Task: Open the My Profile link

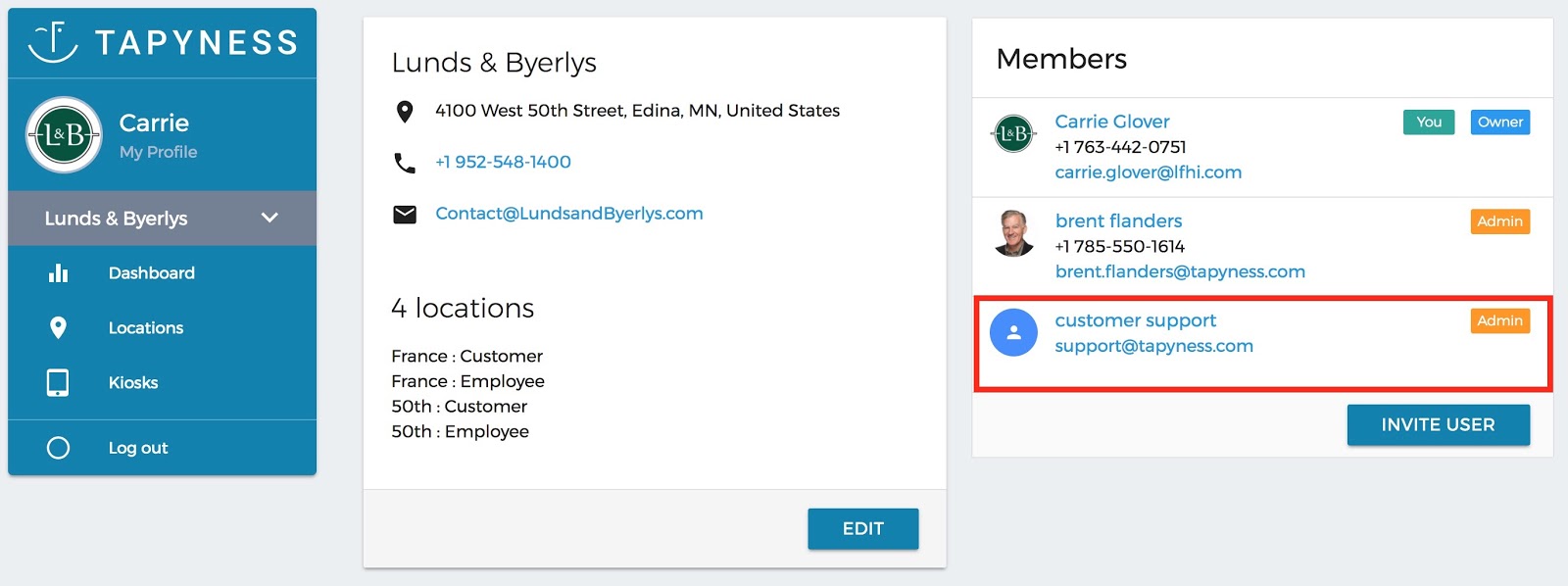Action: (158, 152)
